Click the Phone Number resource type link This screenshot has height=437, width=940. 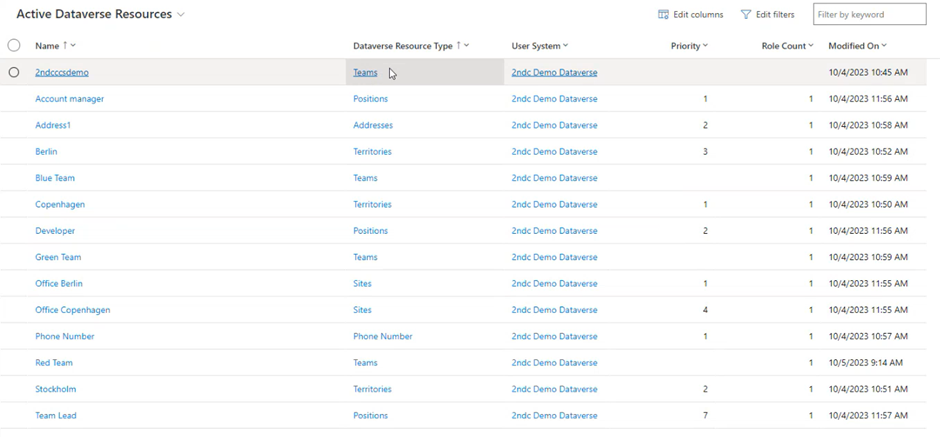382,337
